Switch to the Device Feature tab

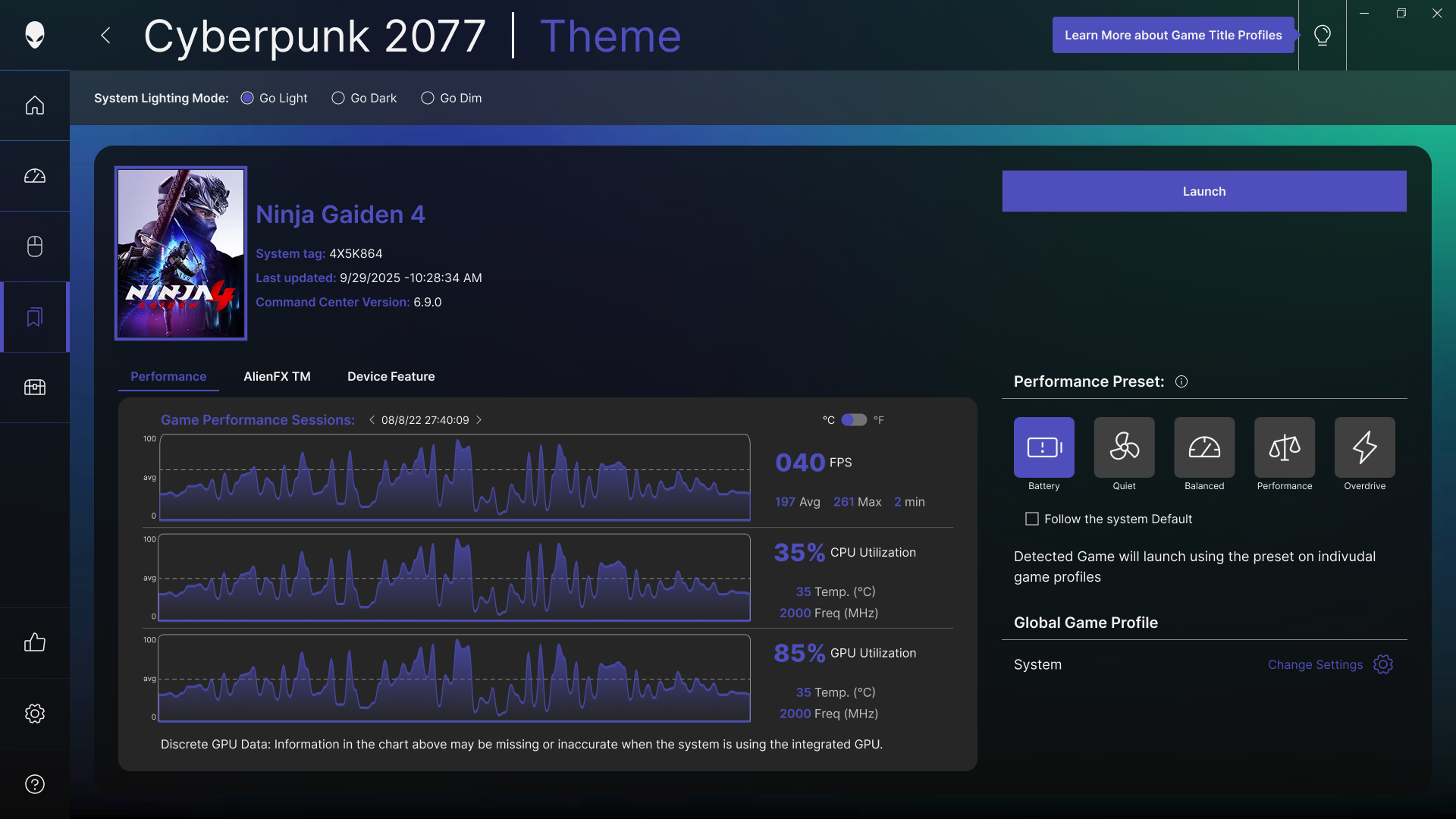(391, 377)
